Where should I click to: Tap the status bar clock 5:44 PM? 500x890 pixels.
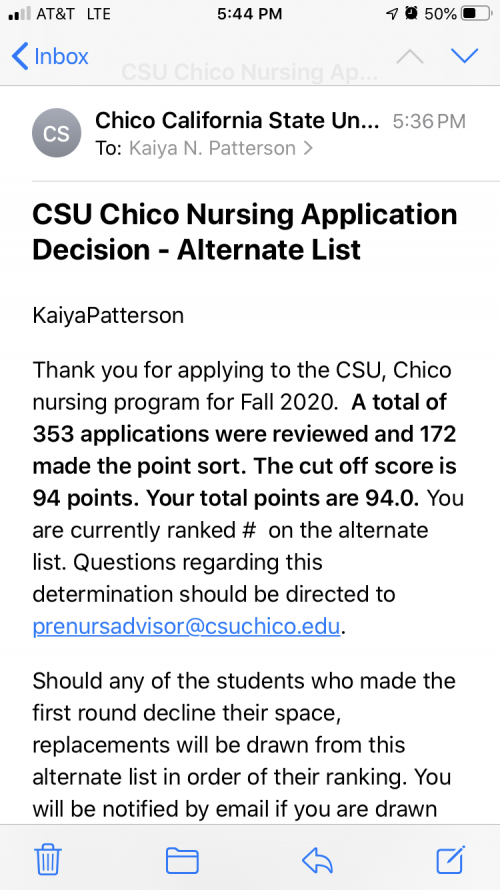tap(250, 14)
